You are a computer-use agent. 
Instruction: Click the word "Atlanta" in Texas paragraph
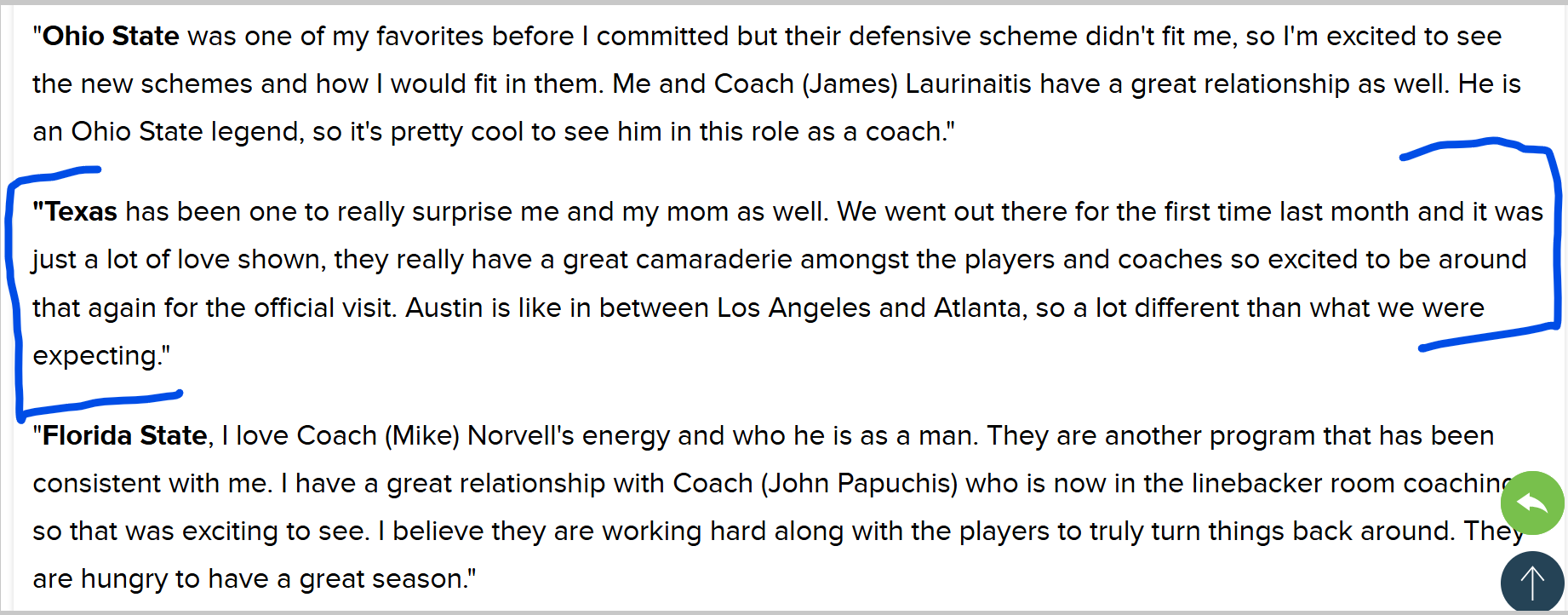tap(977, 307)
